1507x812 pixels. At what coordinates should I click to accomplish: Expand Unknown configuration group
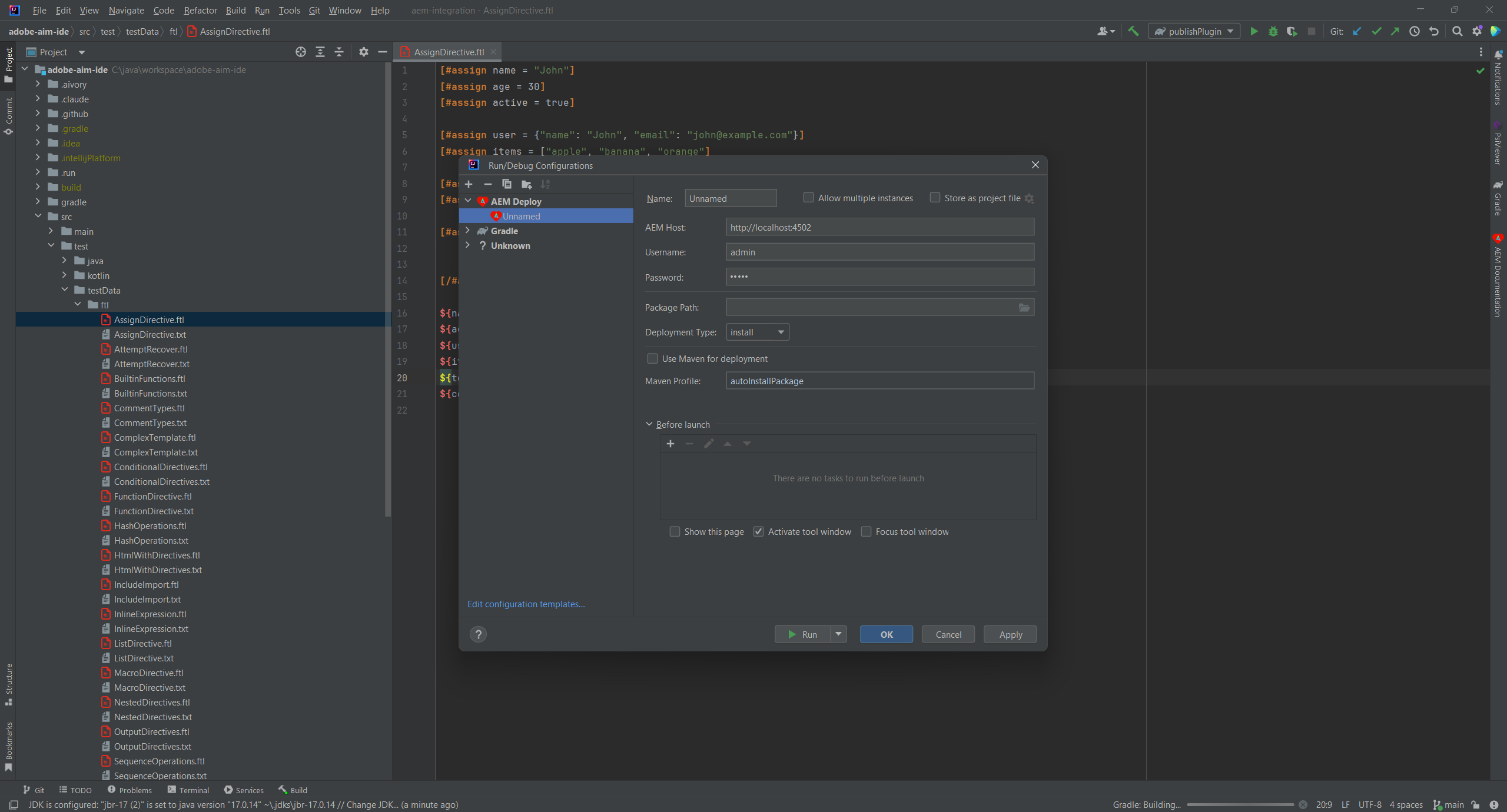point(469,245)
